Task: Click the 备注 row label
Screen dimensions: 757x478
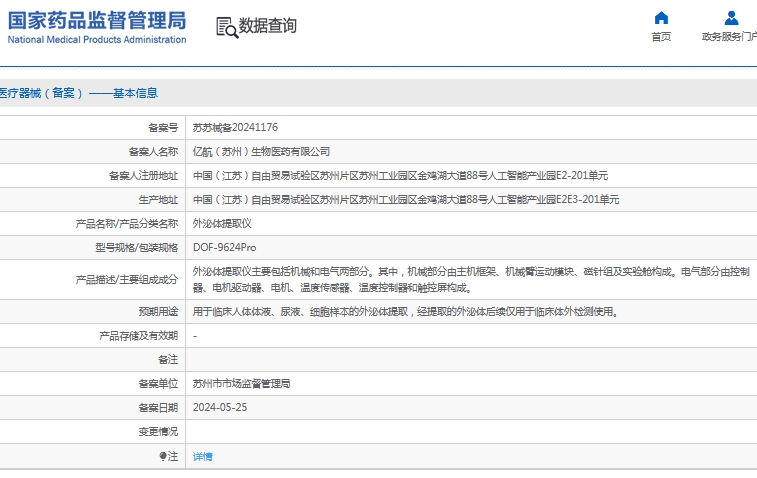Action: (168, 360)
